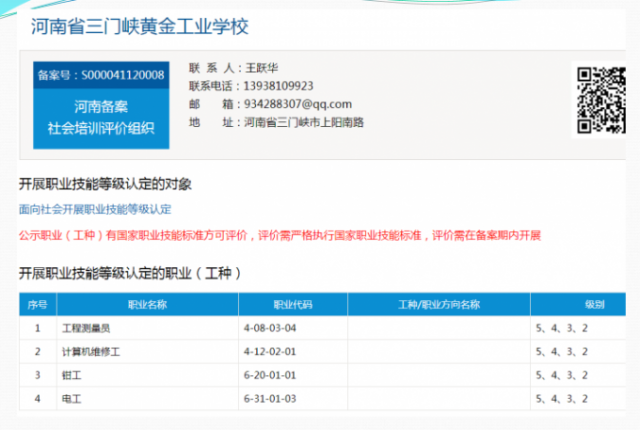Click the 级别 value in 计算机维修工 row

click(x=562, y=352)
